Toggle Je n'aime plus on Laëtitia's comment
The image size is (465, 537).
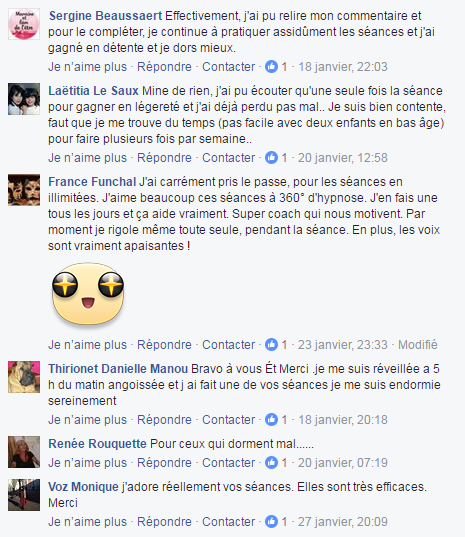pyautogui.click(x=87, y=158)
